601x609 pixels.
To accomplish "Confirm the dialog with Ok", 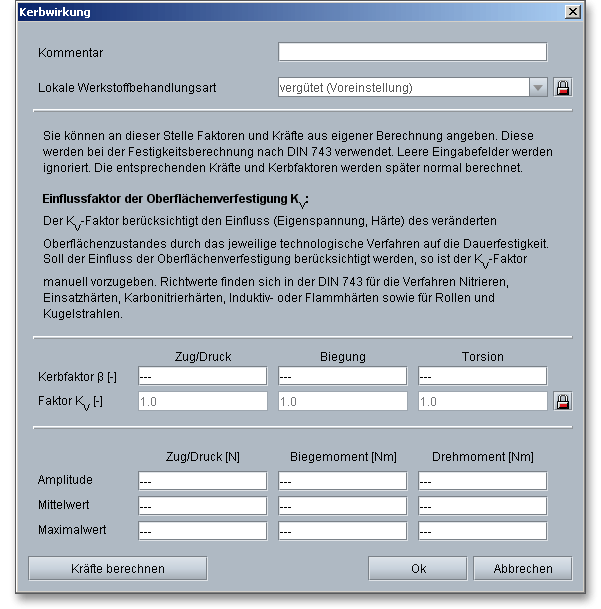I will pyautogui.click(x=419, y=568).
